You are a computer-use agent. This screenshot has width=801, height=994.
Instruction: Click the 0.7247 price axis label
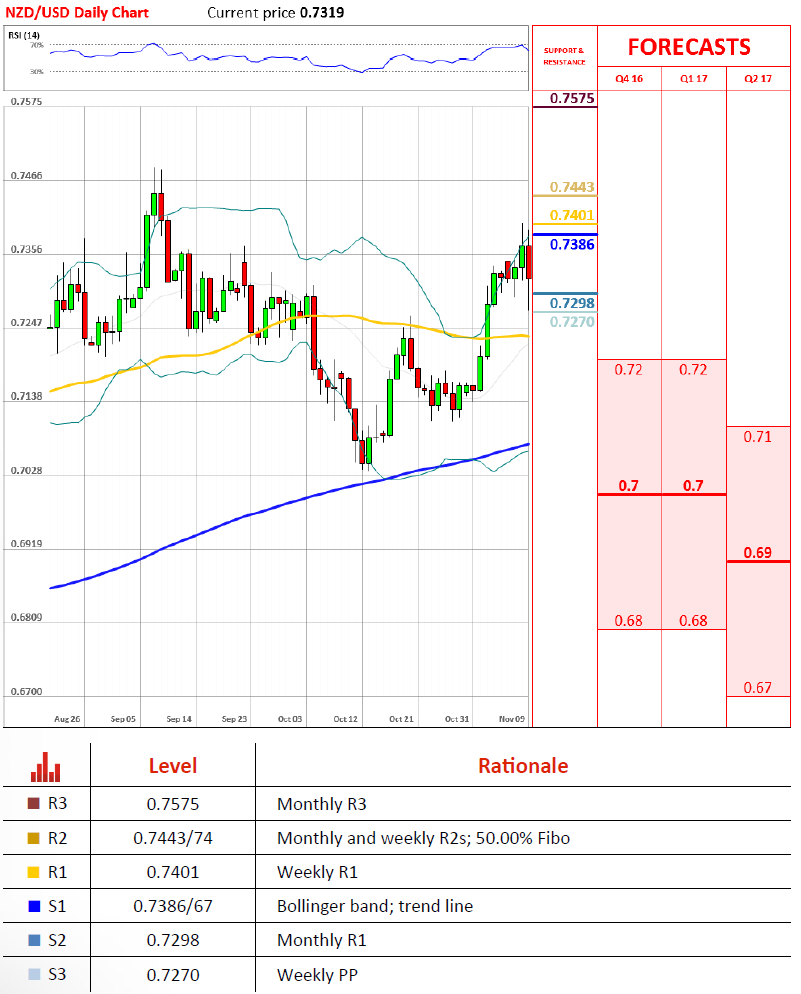coord(27,323)
